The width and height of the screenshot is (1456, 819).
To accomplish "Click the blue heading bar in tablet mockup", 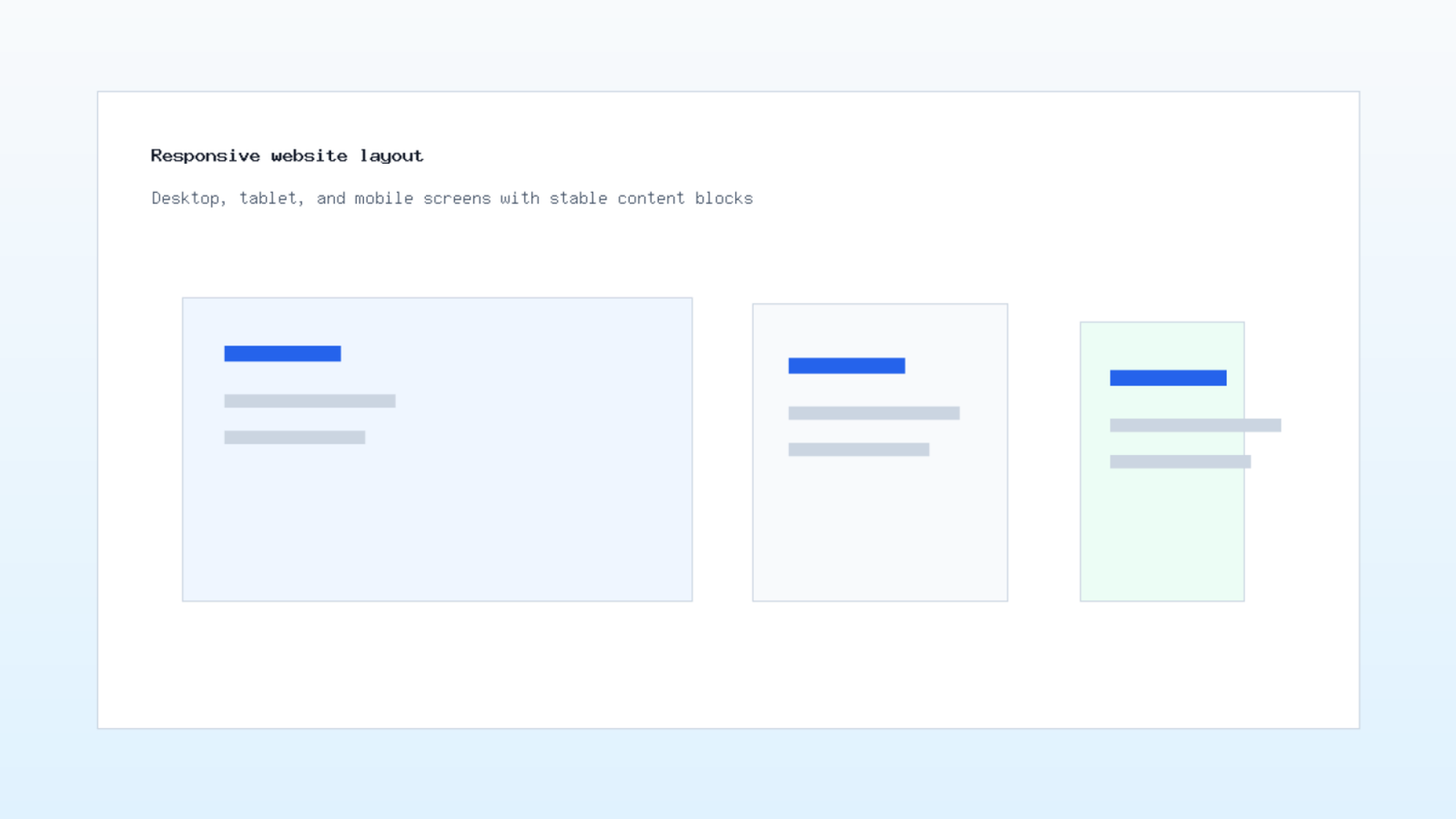I will coord(846,366).
